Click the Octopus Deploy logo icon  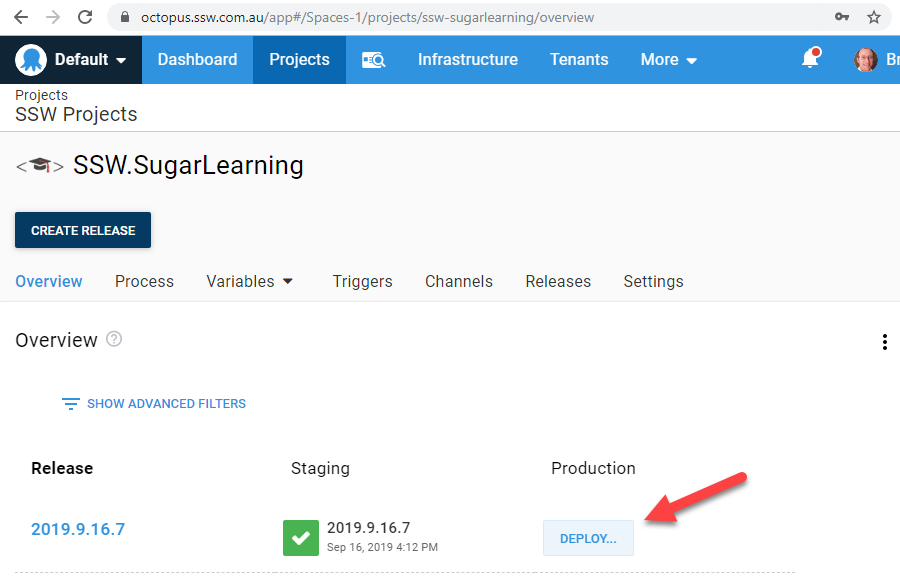point(31,60)
